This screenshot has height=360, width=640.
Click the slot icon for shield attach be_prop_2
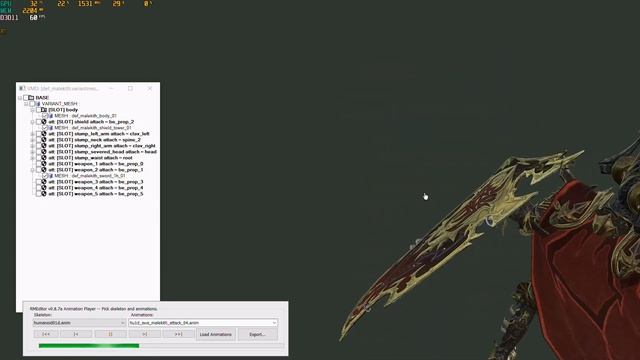coord(44,122)
